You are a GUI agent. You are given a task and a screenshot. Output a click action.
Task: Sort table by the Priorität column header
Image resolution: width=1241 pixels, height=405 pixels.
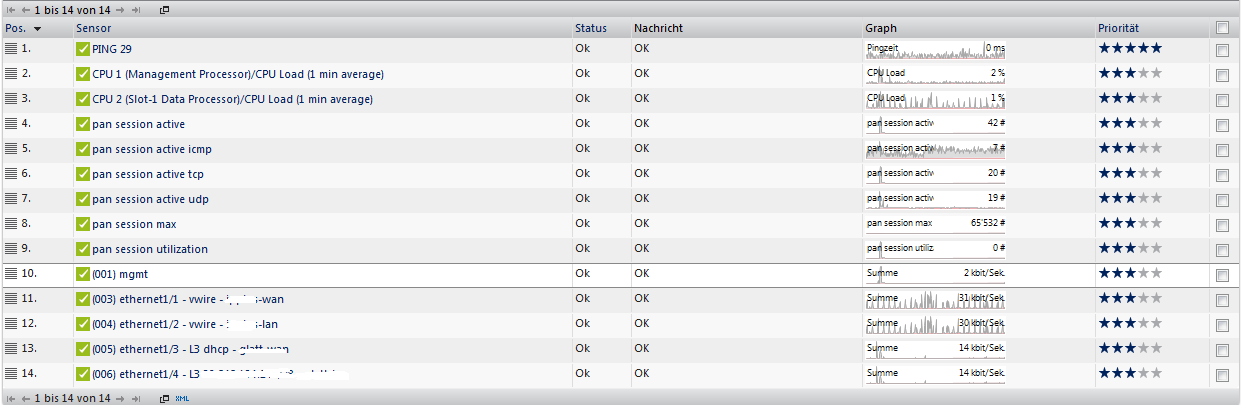1118,28
